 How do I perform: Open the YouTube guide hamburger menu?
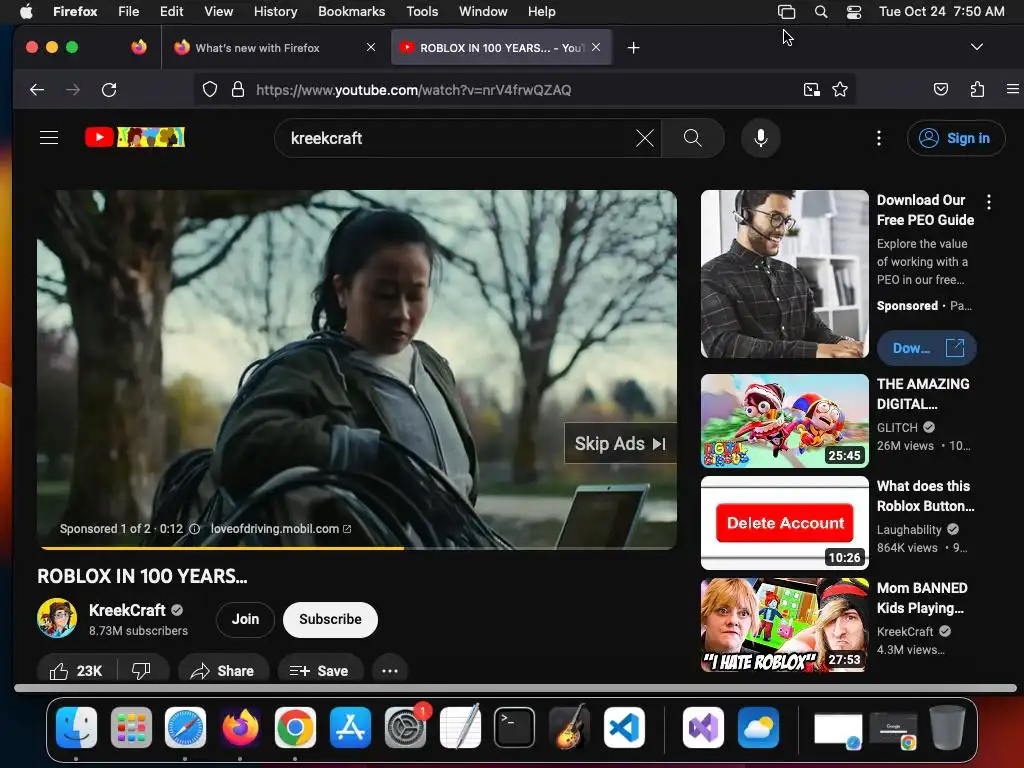tap(49, 138)
